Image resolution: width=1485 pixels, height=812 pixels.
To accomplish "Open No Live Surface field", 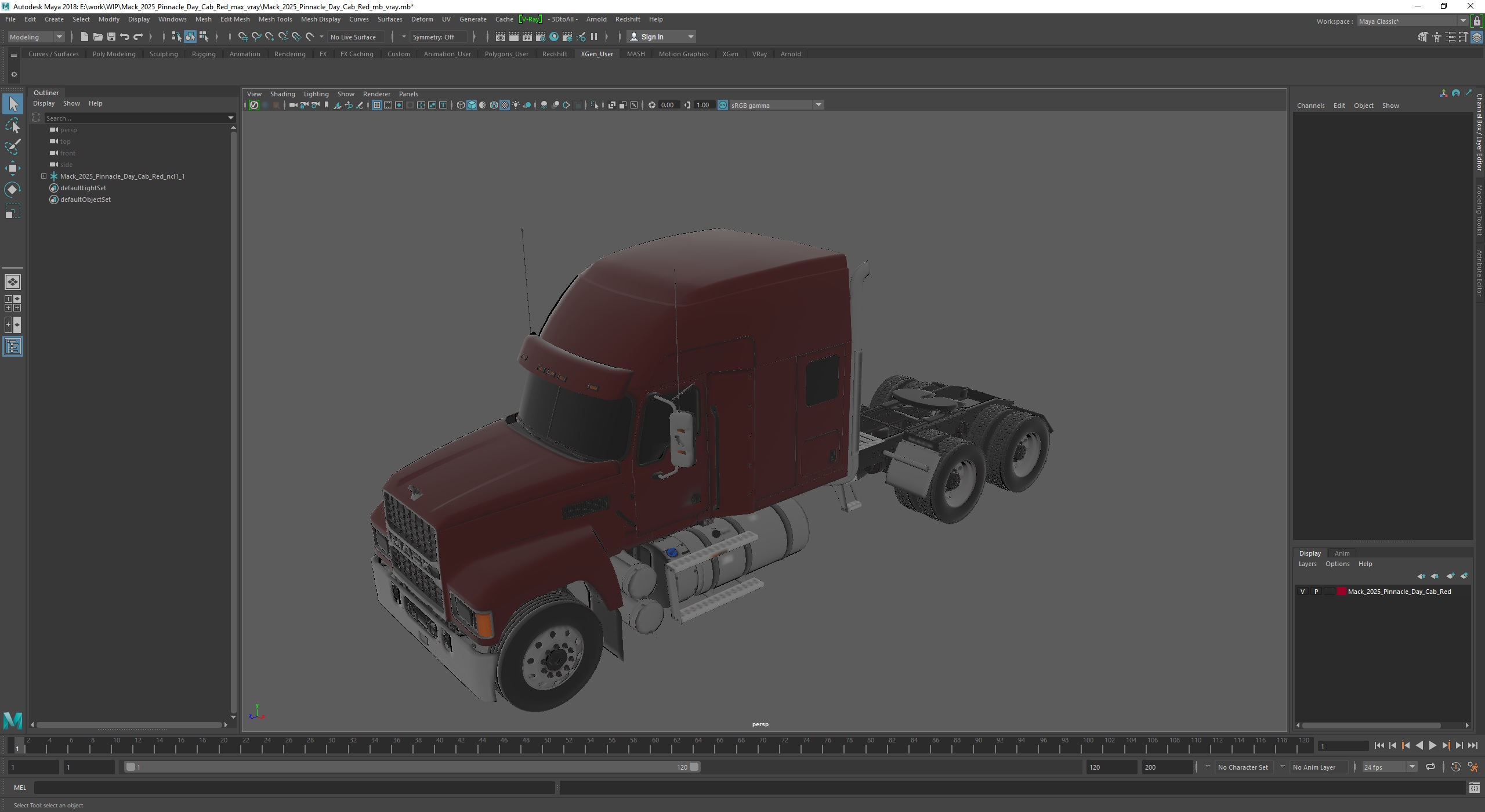I will 356,37.
